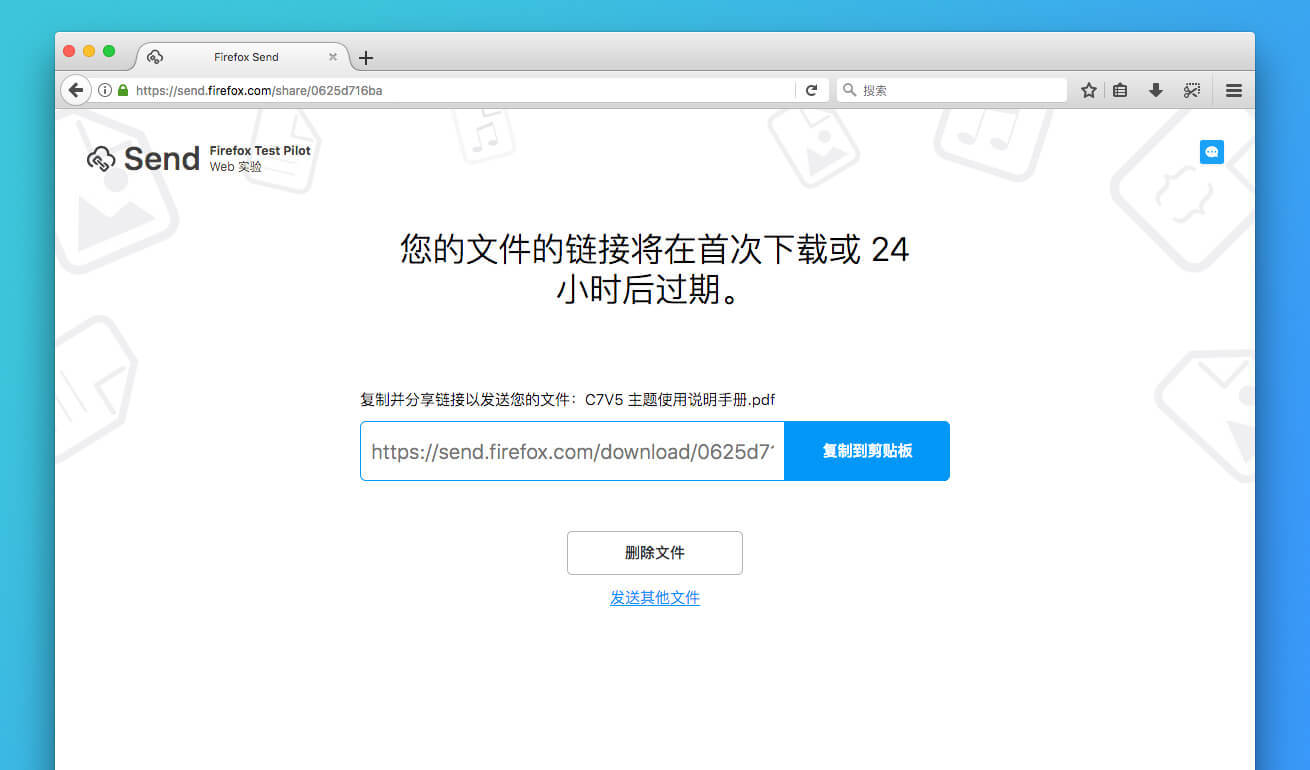Viewport: 1310px width, 770px height.
Task: Open a new tab with plus button
Action: pos(366,58)
